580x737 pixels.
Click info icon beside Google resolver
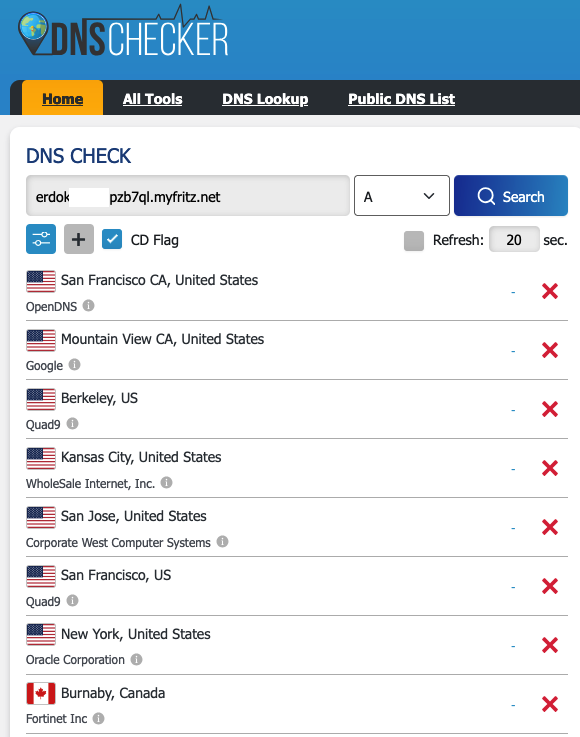click(x=74, y=365)
